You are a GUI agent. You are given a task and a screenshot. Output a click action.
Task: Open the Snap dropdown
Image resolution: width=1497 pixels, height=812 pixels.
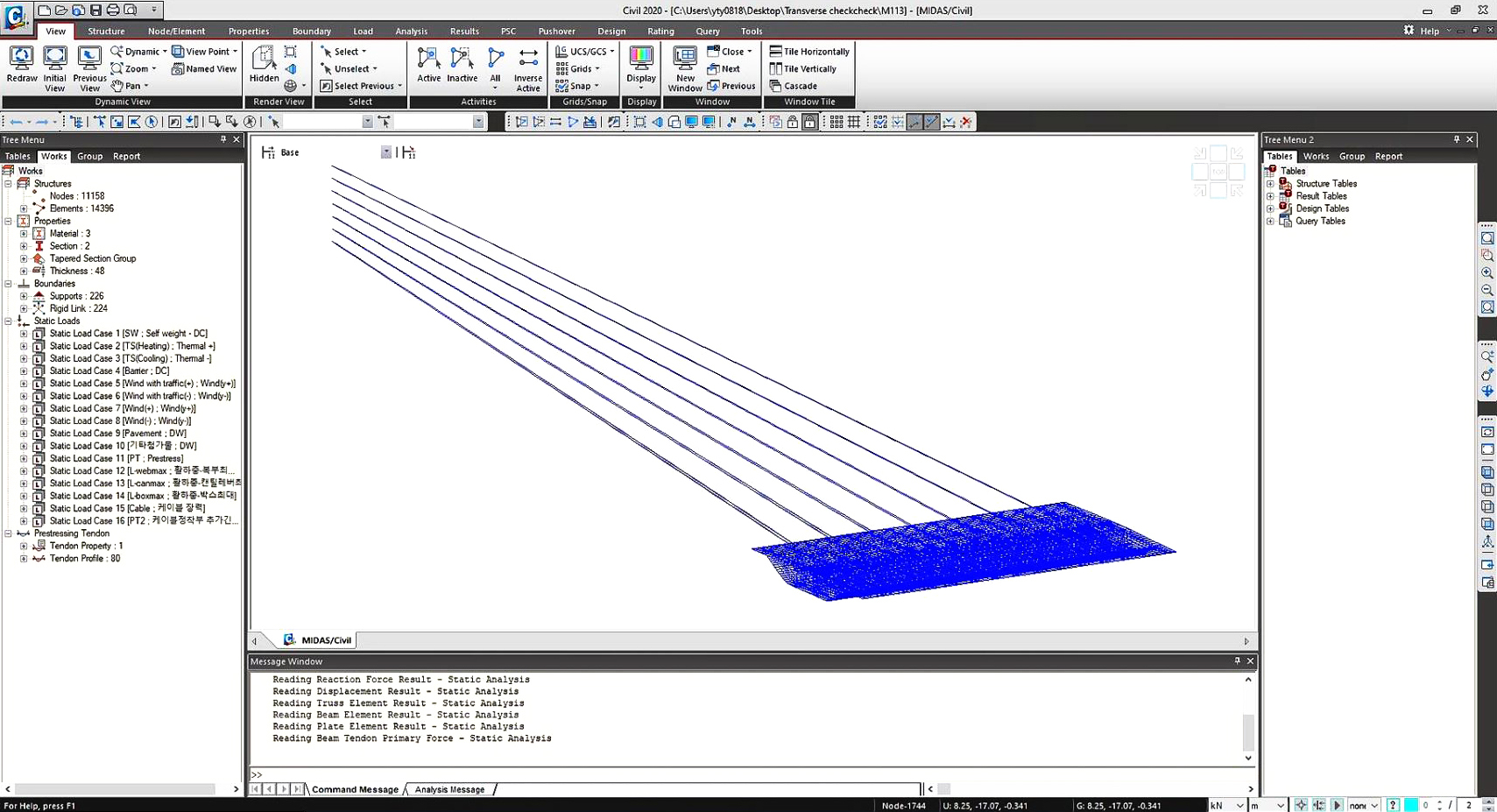597,86
